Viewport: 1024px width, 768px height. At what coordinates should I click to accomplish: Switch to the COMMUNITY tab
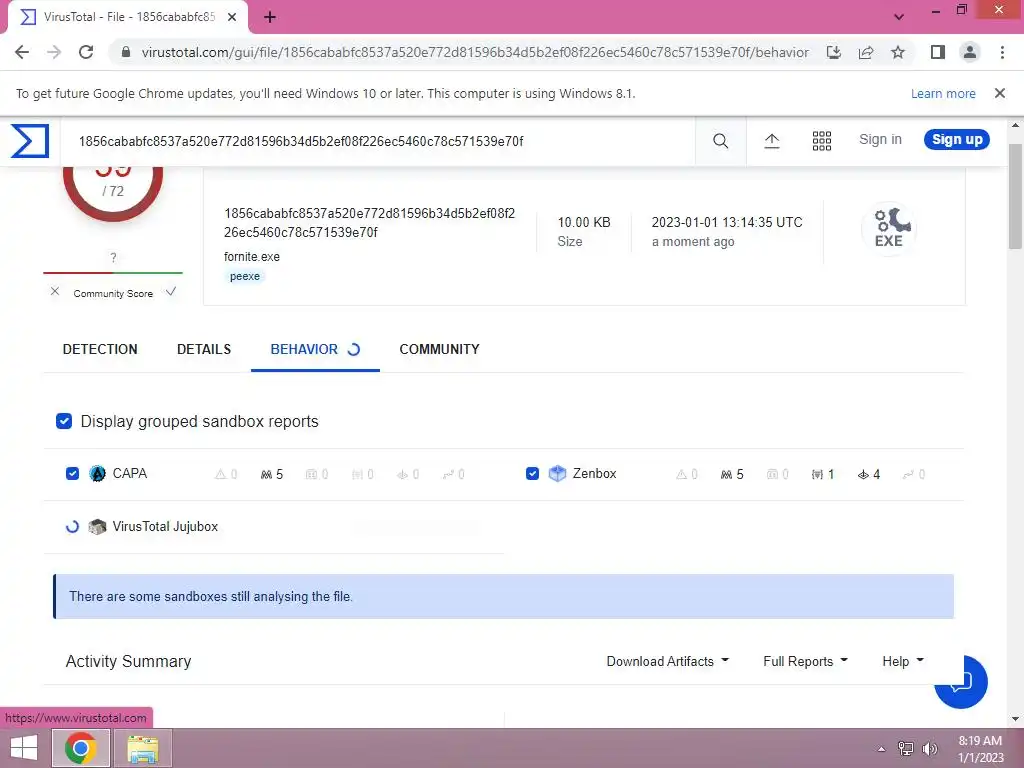point(440,349)
